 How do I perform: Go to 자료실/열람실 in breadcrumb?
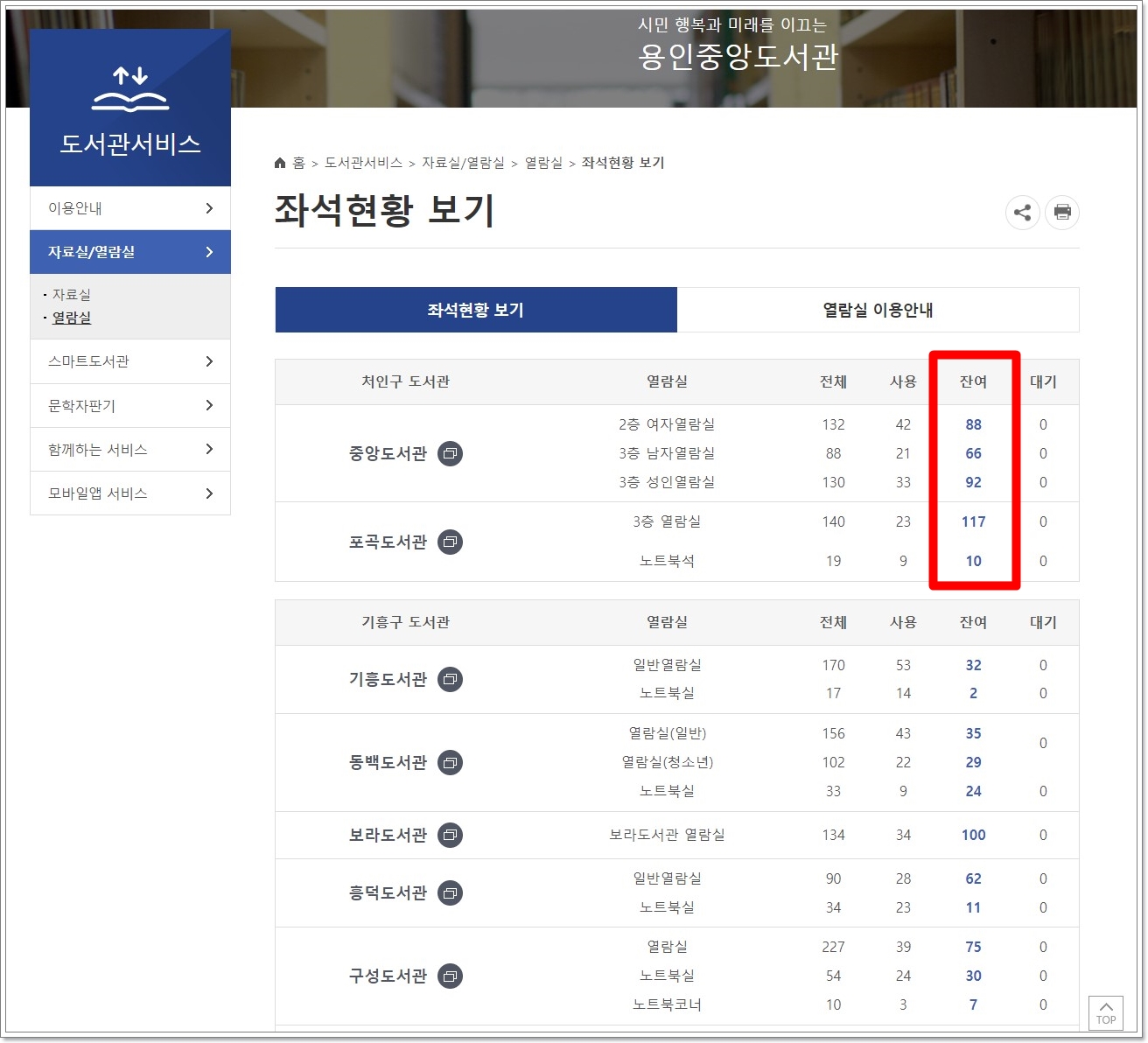tap(463, 163)
